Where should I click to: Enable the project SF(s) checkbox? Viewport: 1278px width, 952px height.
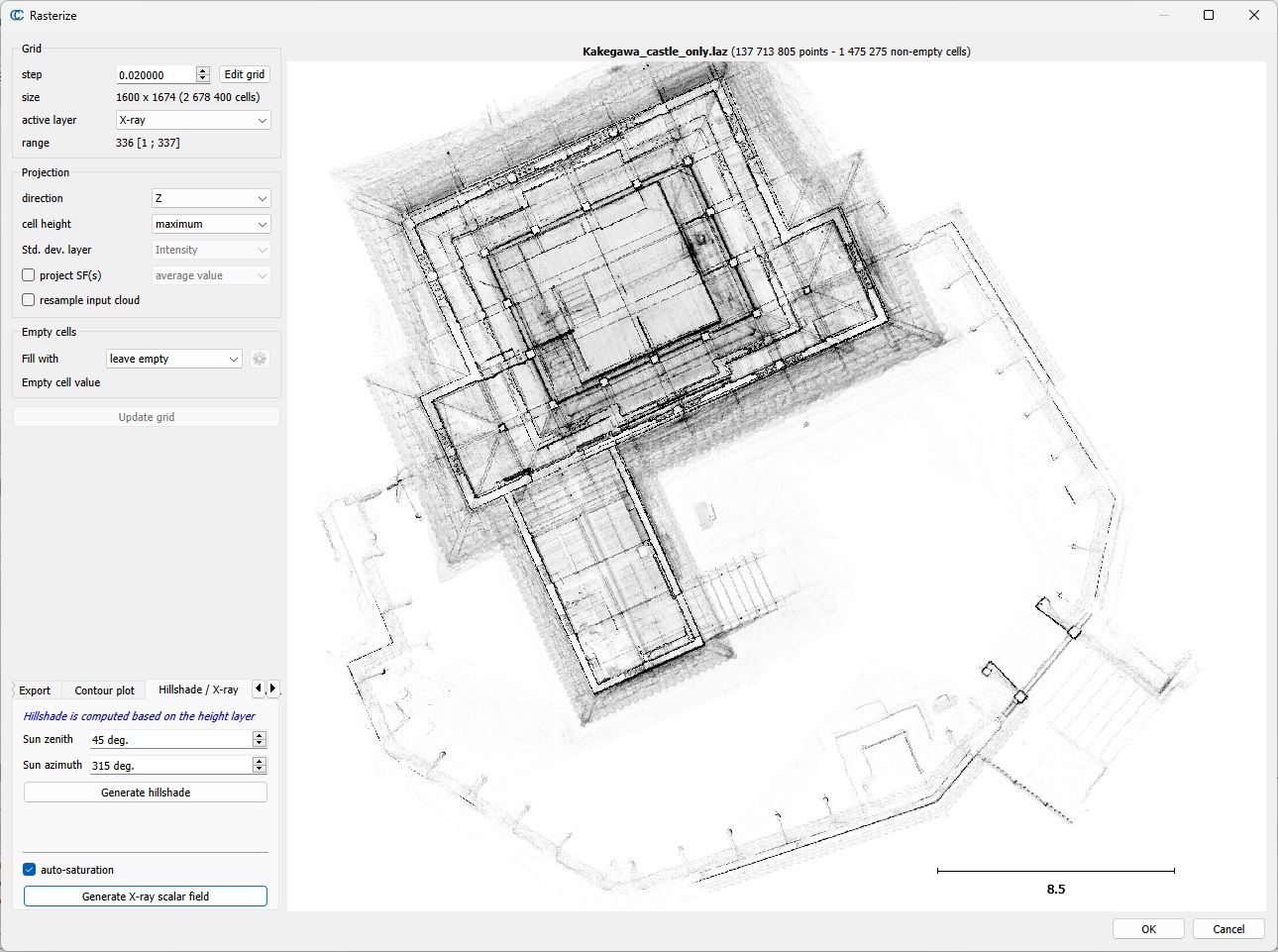click(29, 275)
